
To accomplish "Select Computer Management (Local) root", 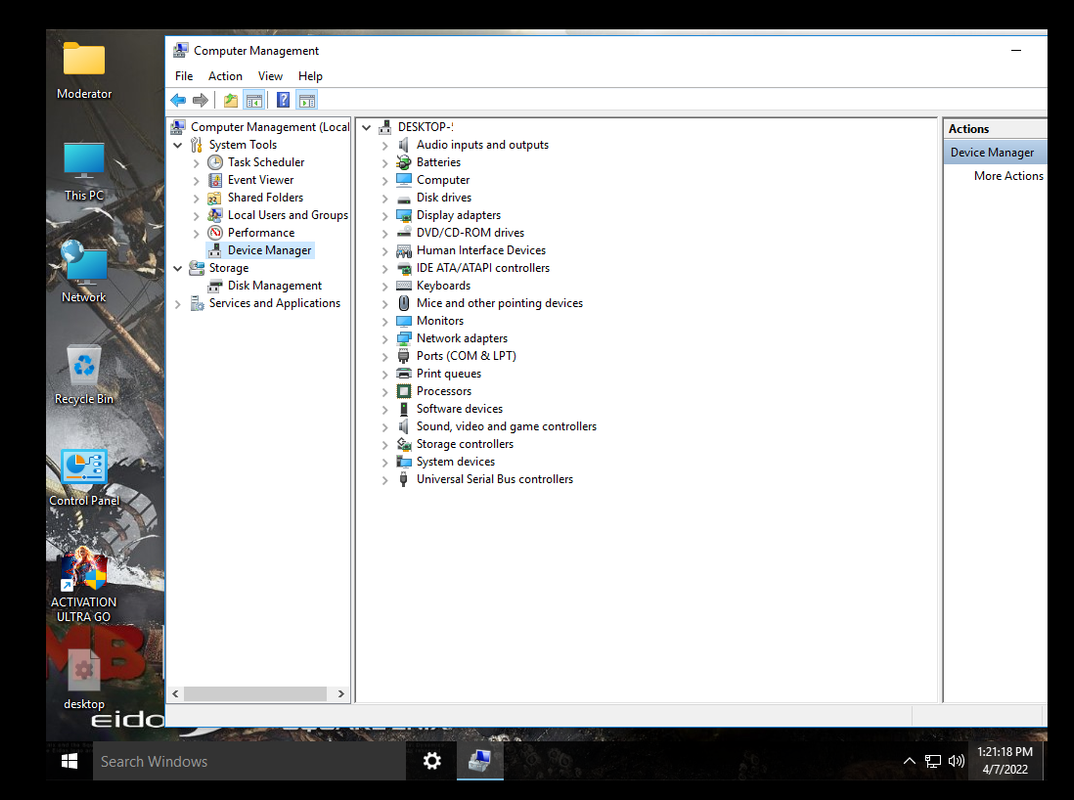I will 270,127.
